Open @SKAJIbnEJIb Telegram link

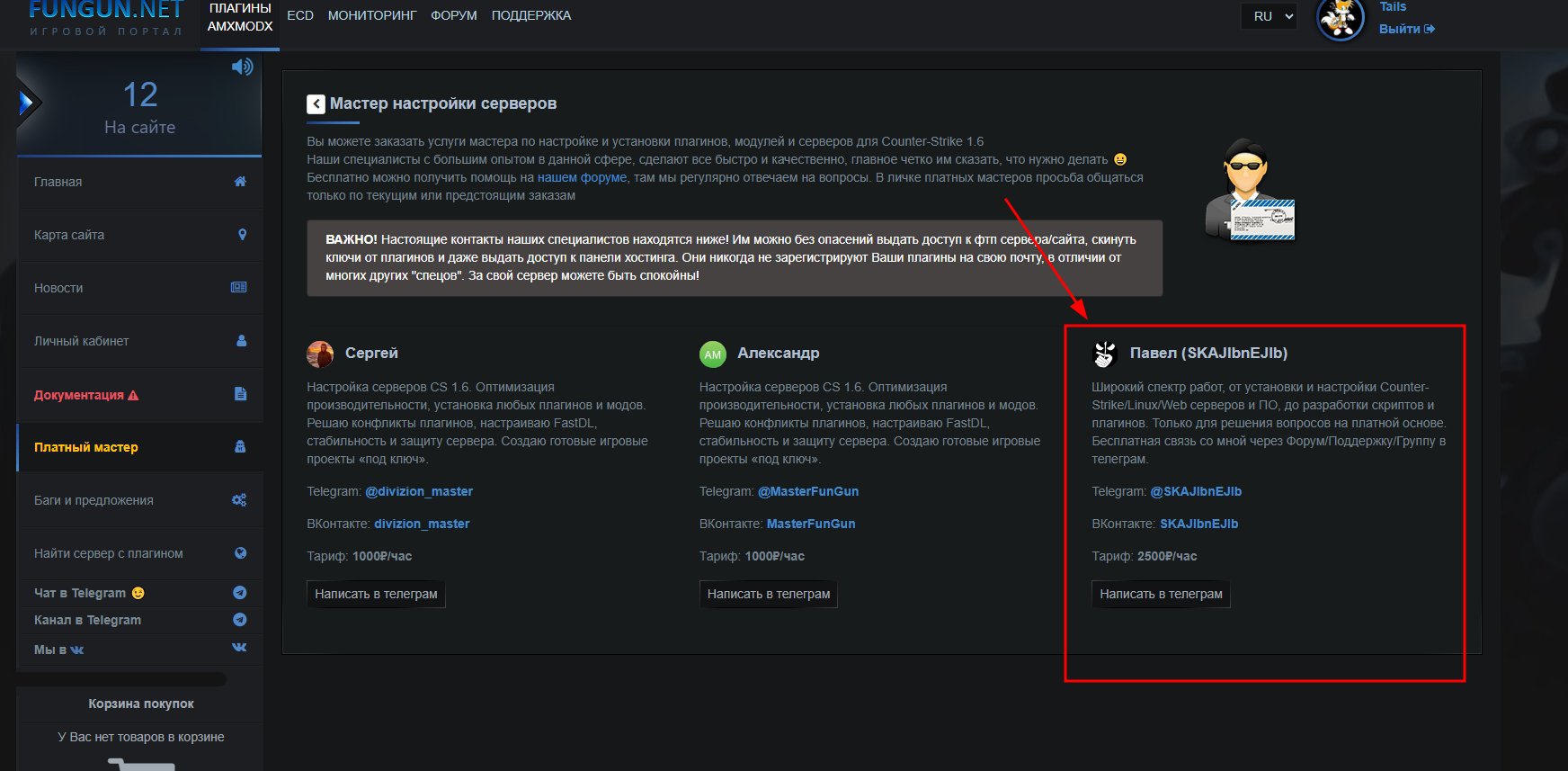(1196, 491)
